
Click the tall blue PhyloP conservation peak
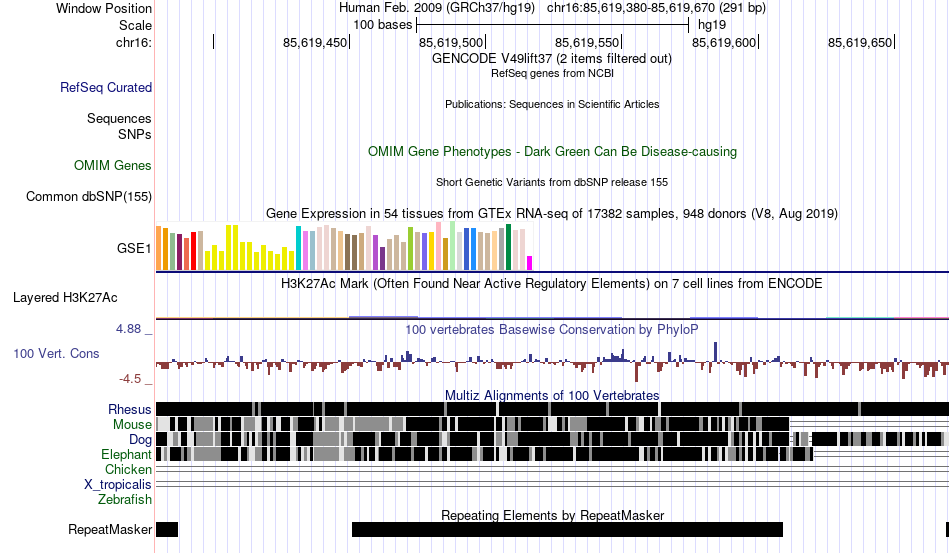tap(716, 353)
